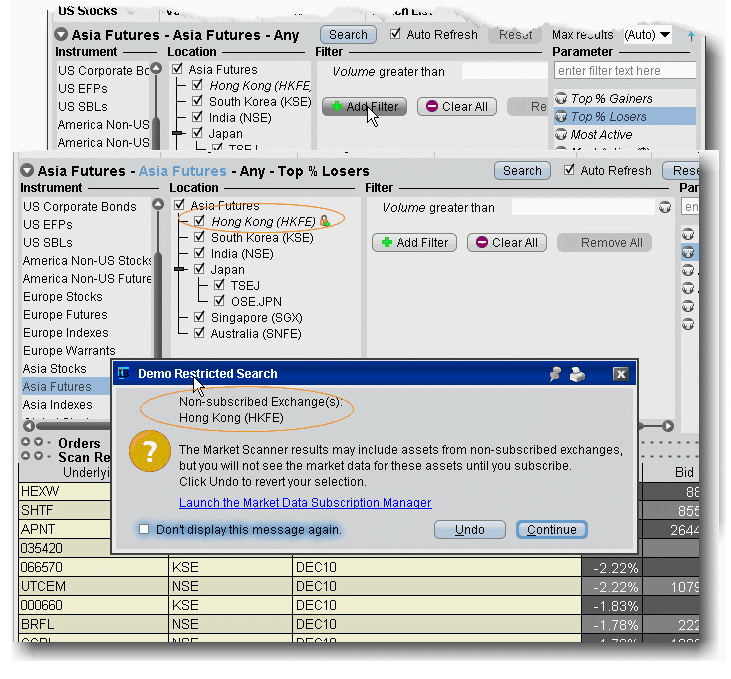Uncheck the Singapore (SGX) location
731x679 pixels.
pos(200,317)
